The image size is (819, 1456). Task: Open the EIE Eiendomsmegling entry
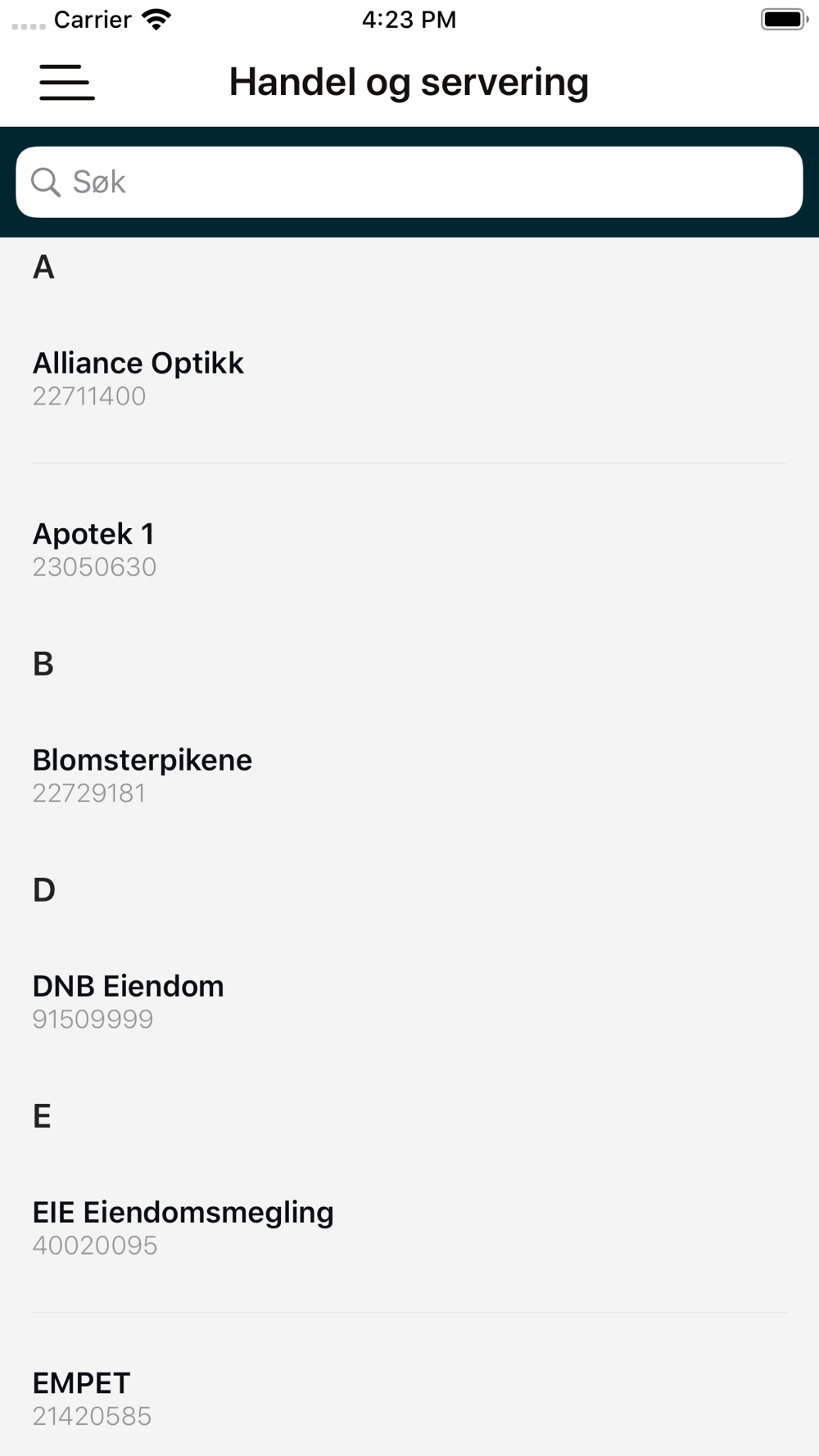pyautogui.click(x=183, y=1212)
